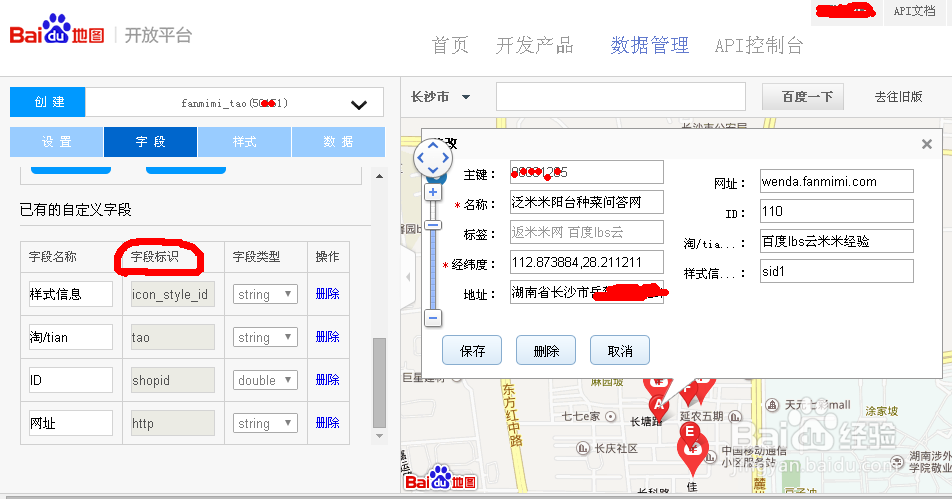Click the 淘/tia input in popup
Screen dimensions: 952x499
(837, 241)
